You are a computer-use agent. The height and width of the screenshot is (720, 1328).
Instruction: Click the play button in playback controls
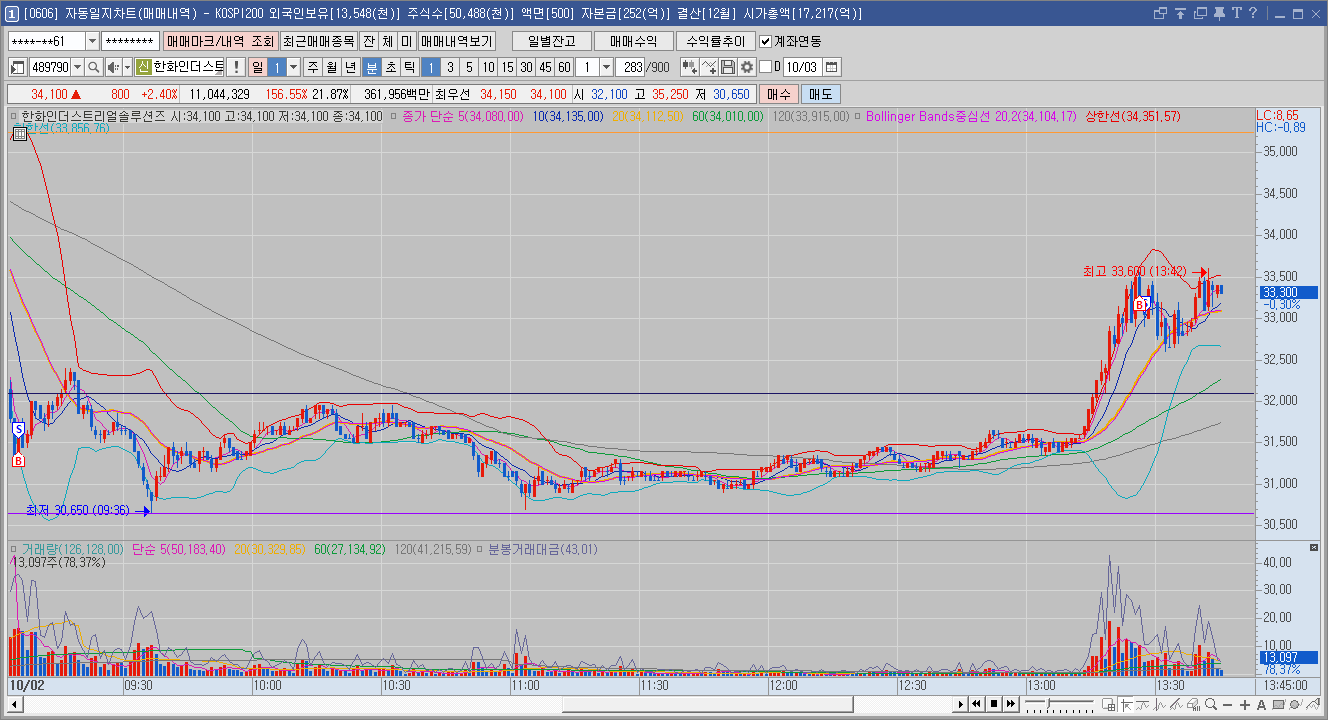coord(962,705)
